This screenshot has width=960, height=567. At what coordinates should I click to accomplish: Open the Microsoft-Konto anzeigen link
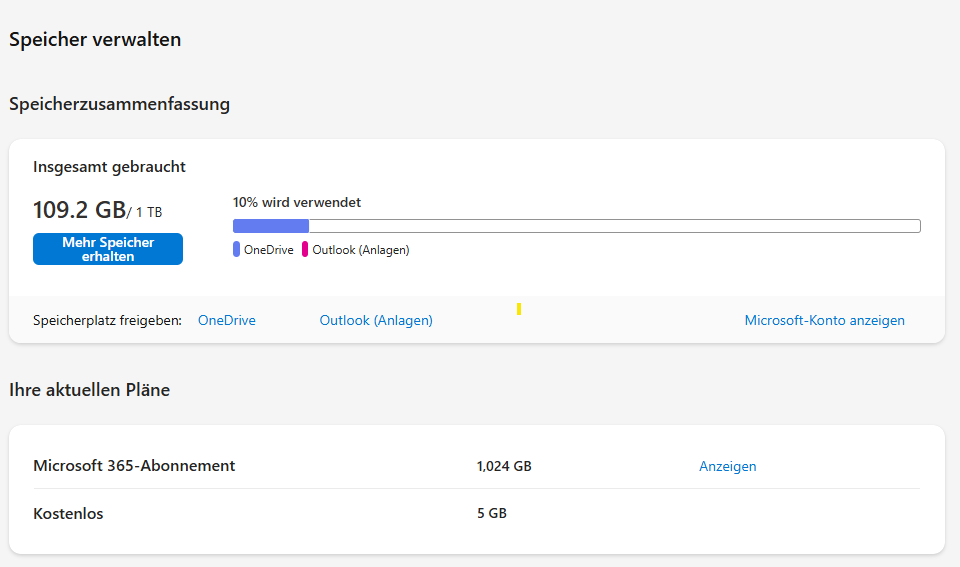tap(824, 320)
